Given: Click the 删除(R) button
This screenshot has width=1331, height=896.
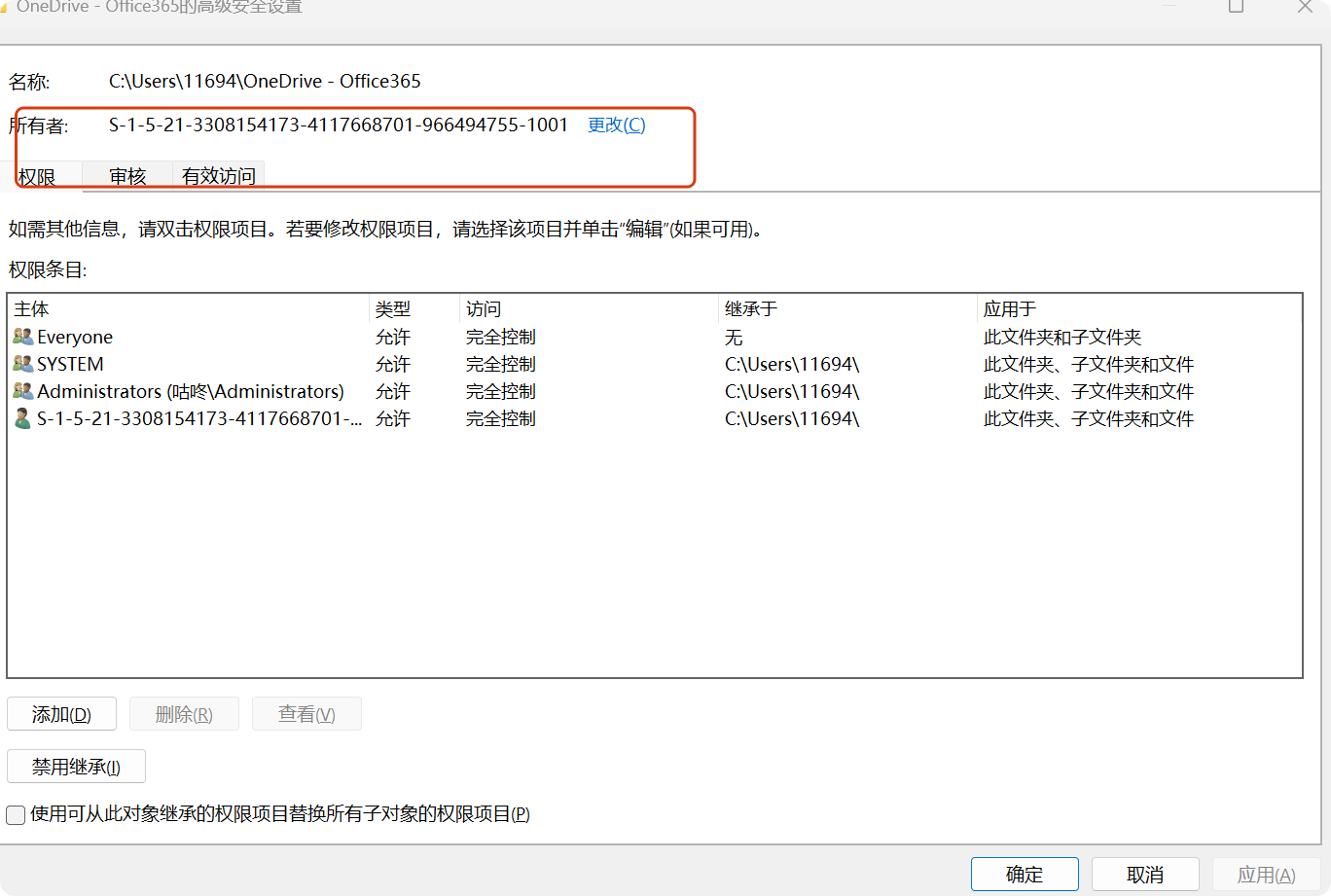Looking at the screenshot, I should [x=184, y=714].
